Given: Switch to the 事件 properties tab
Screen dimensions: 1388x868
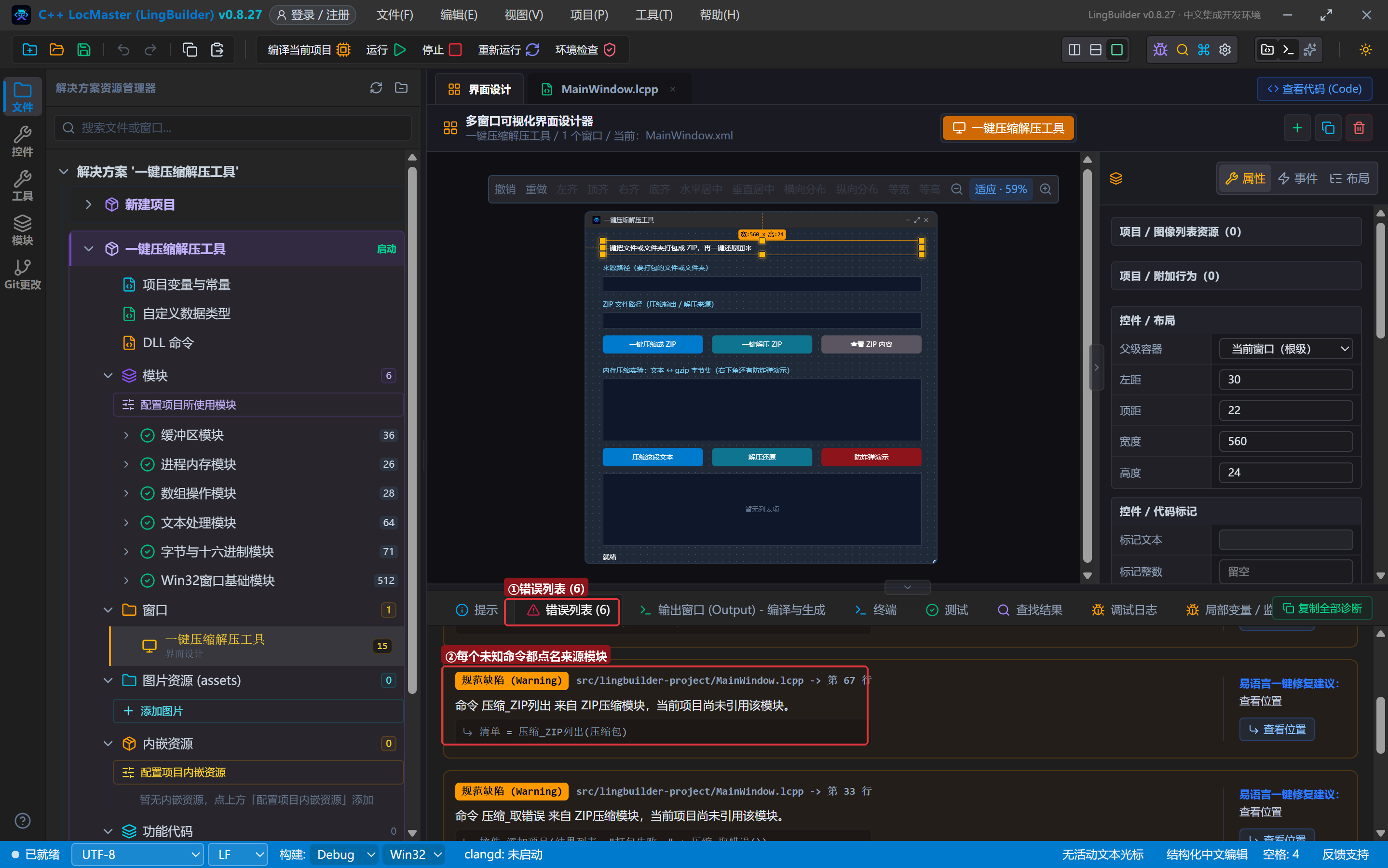Looking at the screenshot, I should point(1298,178).
